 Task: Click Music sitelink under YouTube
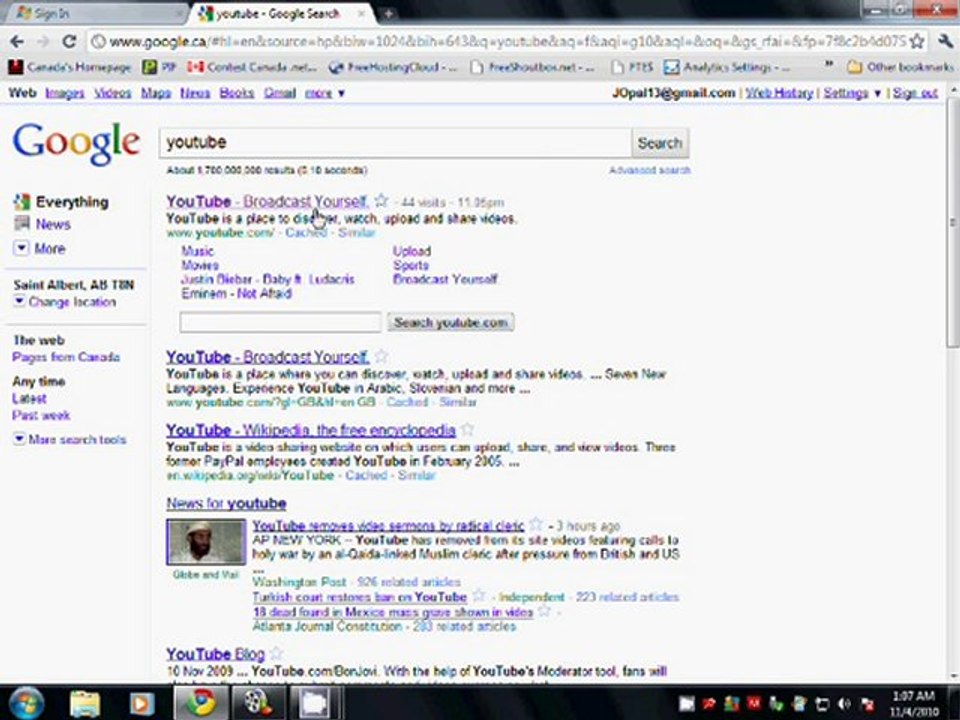point(197,251)
